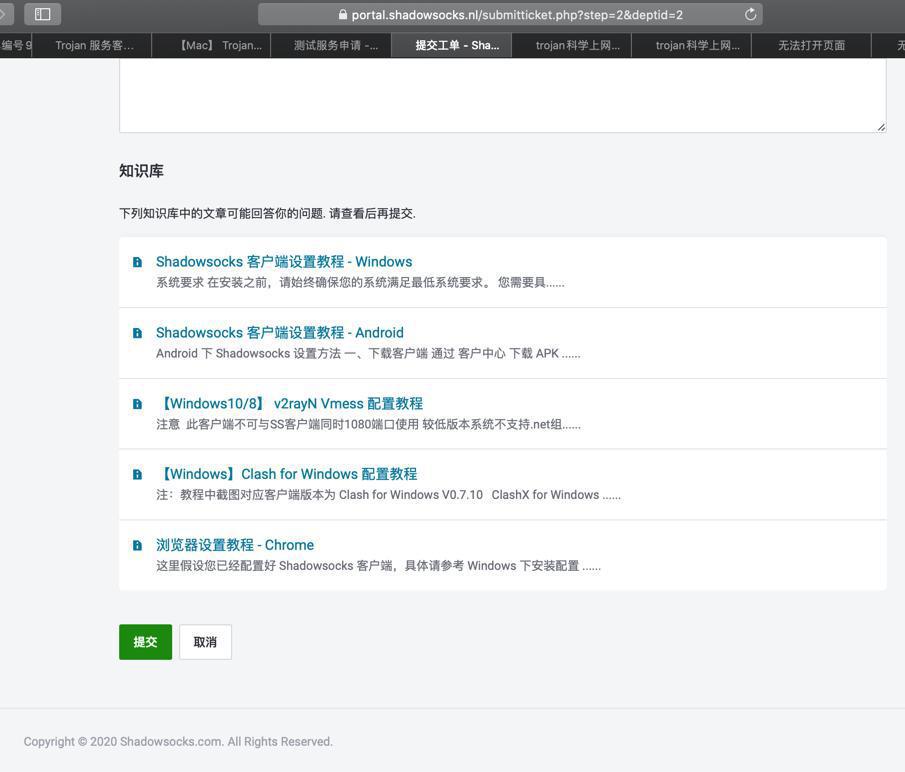This screenshot has height=772, width=905.
Task: Click the URL address bar
Action: click(510, 14)
